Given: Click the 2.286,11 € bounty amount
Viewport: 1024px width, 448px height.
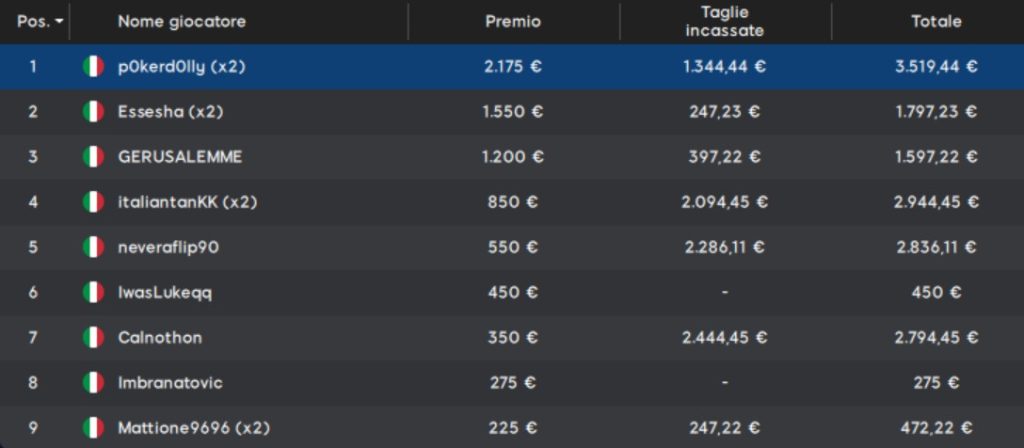Looking at the screenshot, I should point(725,248).
